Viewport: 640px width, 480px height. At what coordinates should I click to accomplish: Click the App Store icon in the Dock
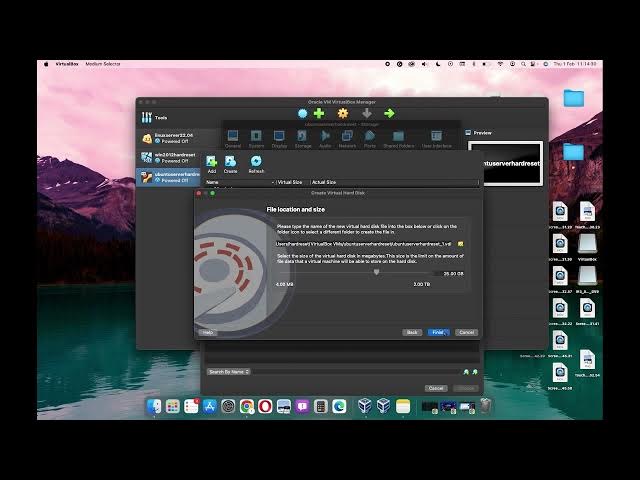[x=209, y=406]
